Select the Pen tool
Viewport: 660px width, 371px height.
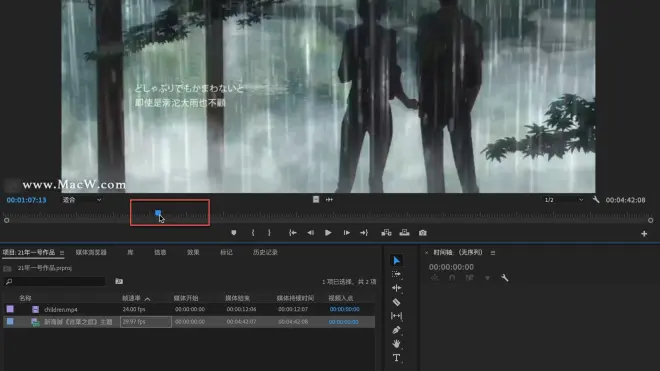[396, 330]
